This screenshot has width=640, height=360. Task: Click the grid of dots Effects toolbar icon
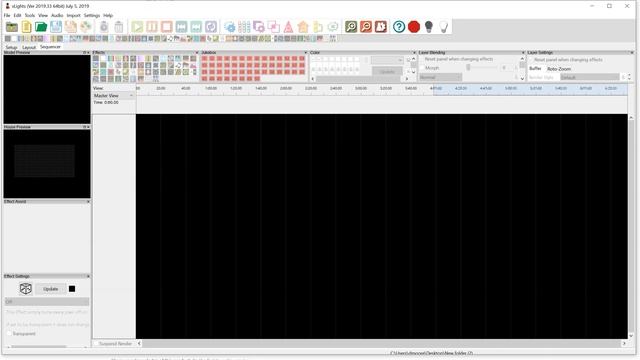(244, 27)
